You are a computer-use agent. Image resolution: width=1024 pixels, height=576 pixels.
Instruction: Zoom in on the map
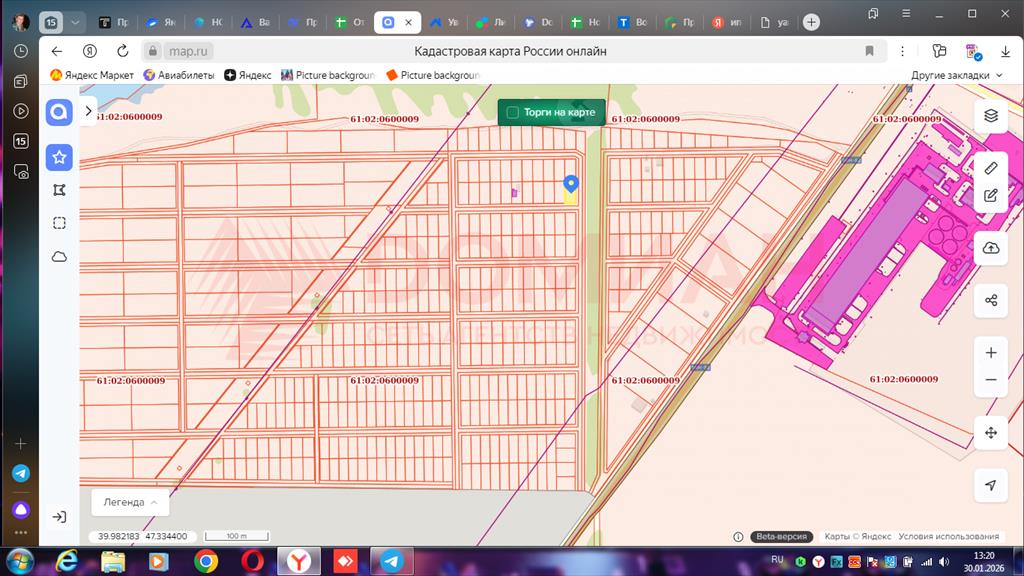click(x=990, y=353)
